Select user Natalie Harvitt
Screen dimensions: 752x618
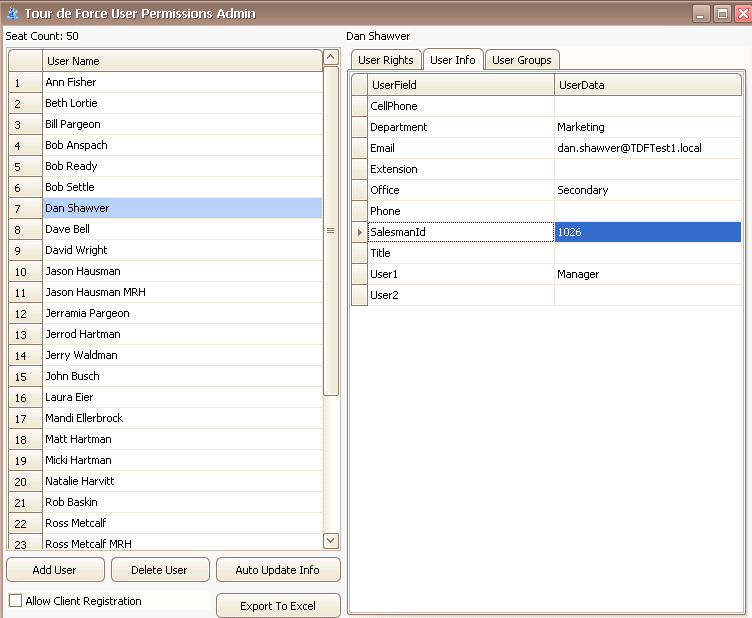tap(182, 481)
